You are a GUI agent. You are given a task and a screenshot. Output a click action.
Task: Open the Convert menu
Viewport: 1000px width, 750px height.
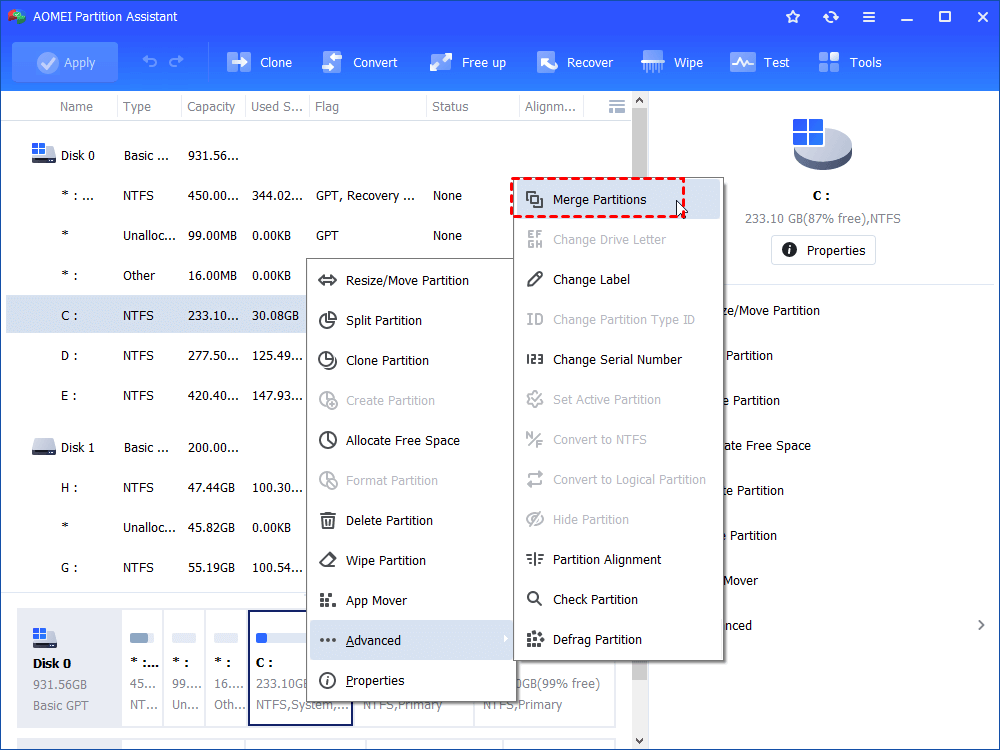tap(360, 62)
